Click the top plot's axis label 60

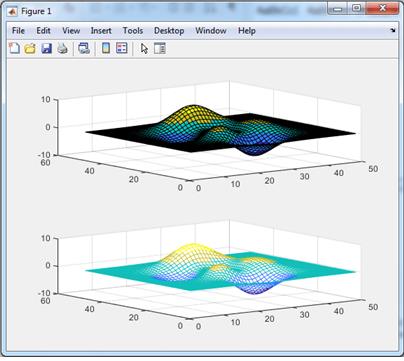click(x=46, y=163)
